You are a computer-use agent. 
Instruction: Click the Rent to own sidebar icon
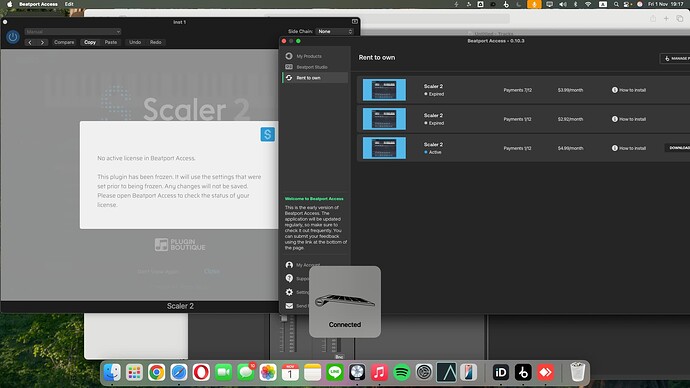[289, 78]
